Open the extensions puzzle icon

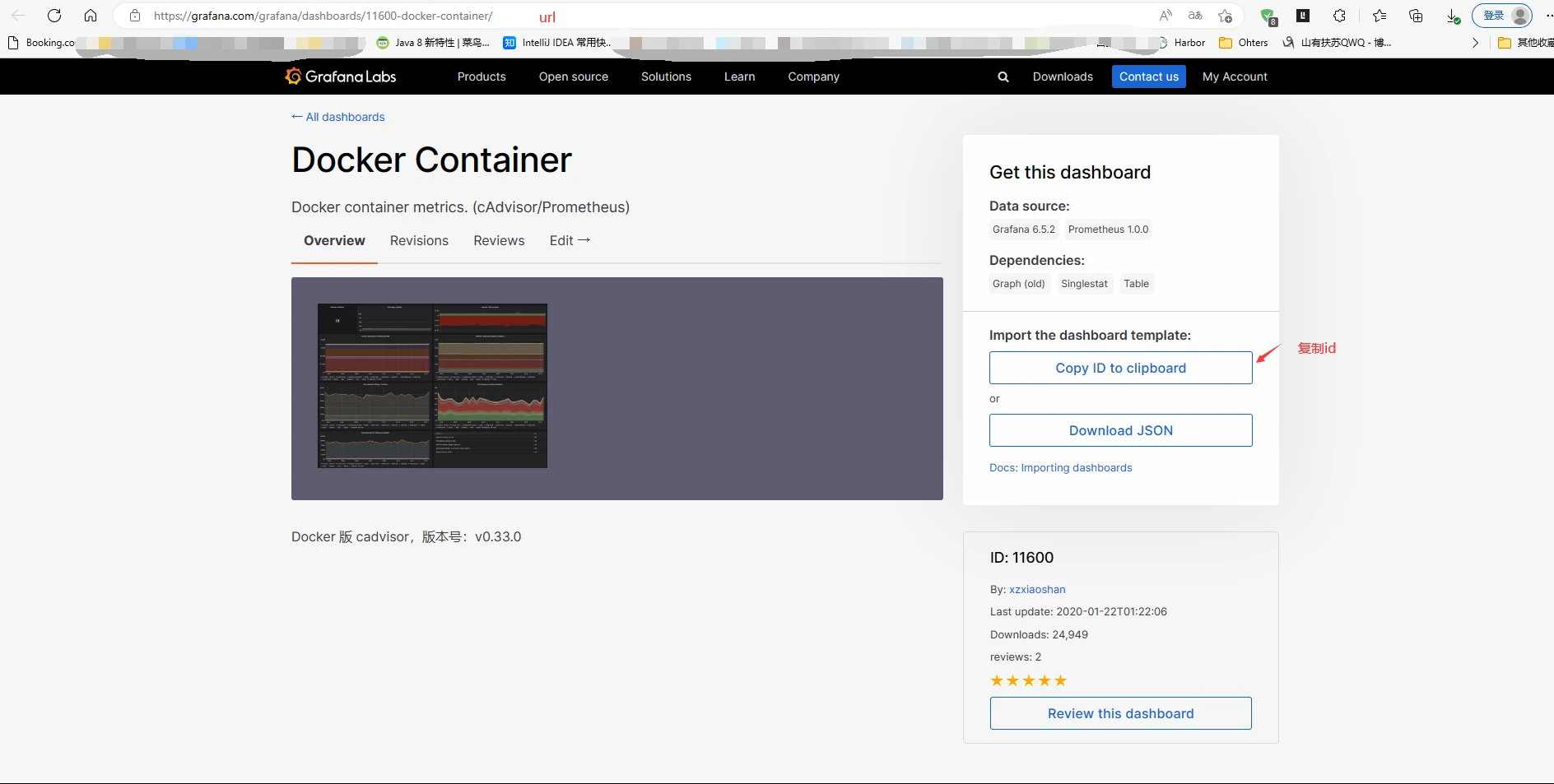(1340, 16)
